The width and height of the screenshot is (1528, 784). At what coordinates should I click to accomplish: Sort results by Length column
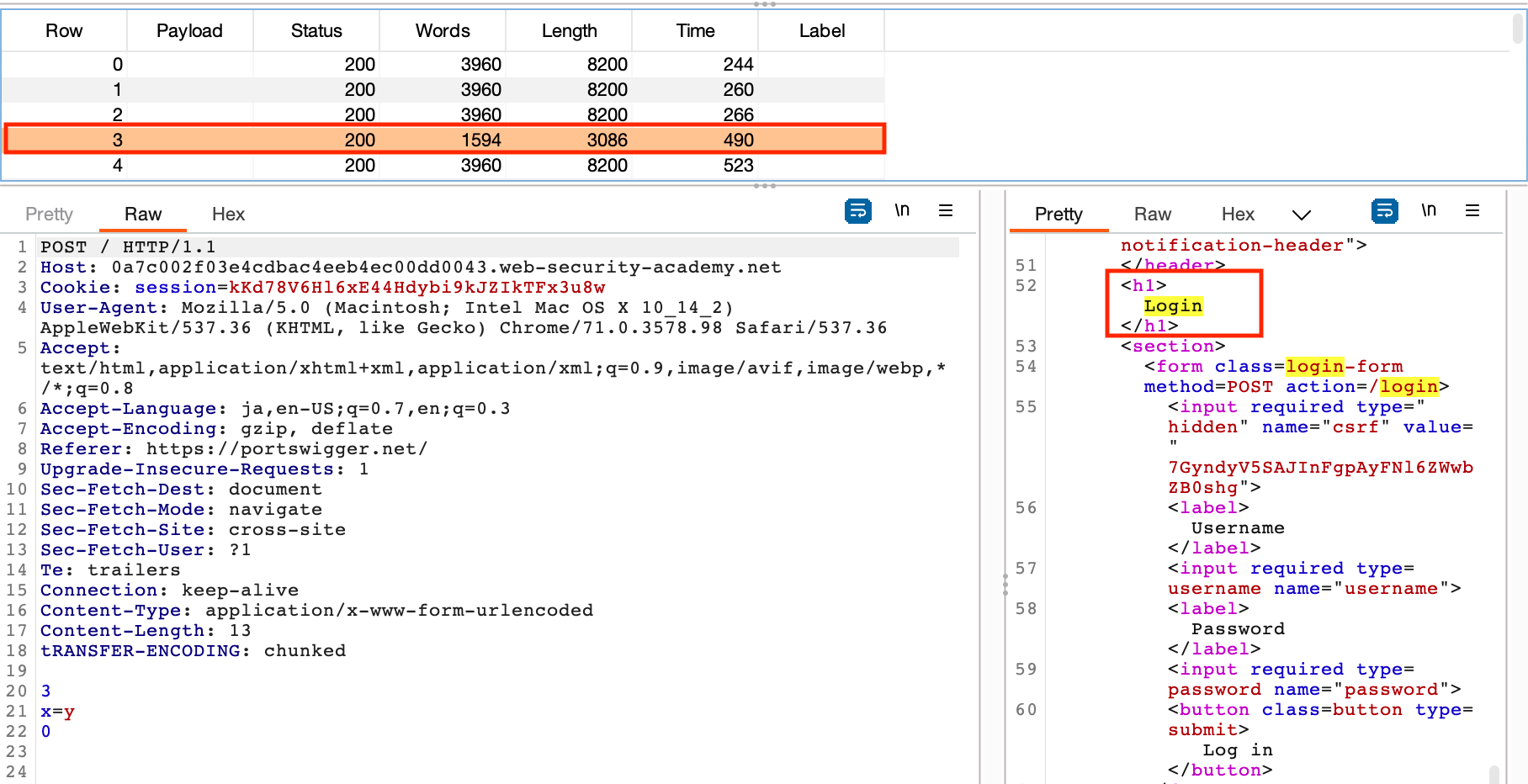[569, 31]
